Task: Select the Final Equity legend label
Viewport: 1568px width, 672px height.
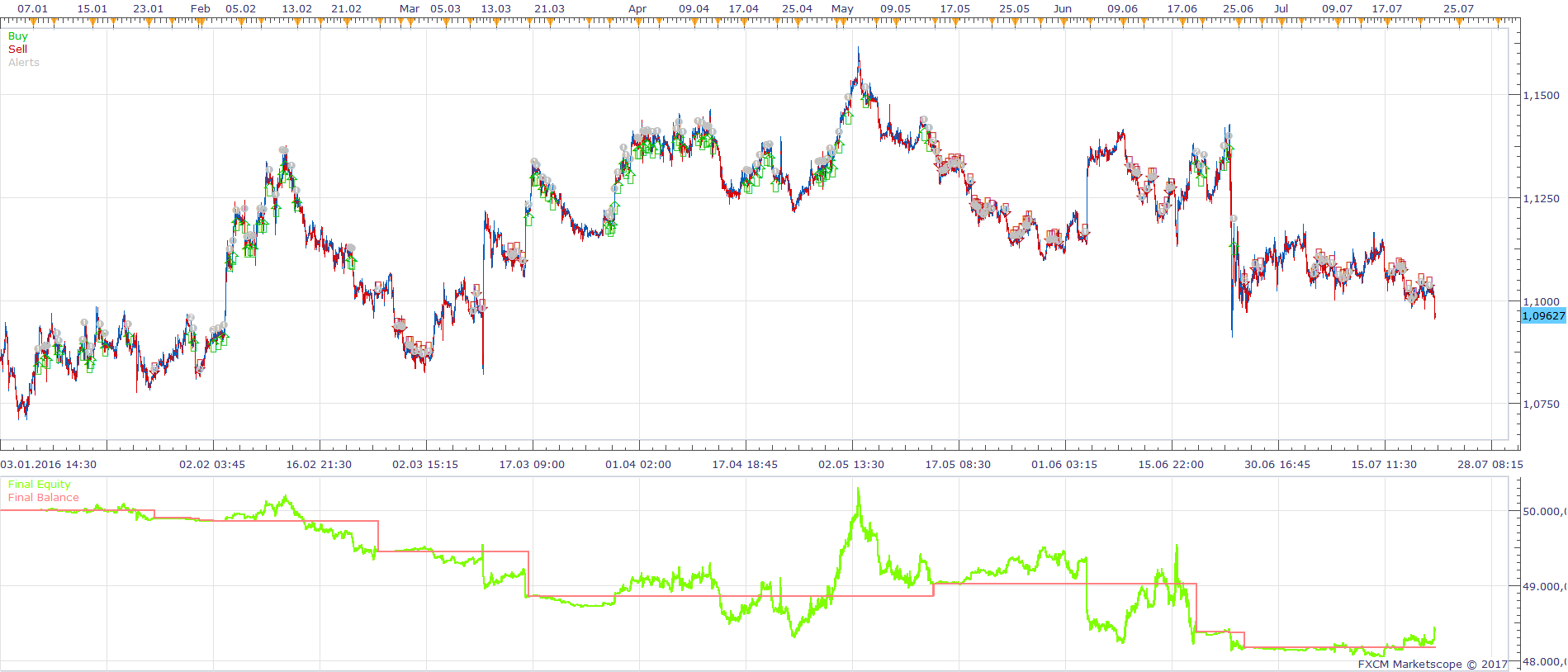Action: [40, 485]
